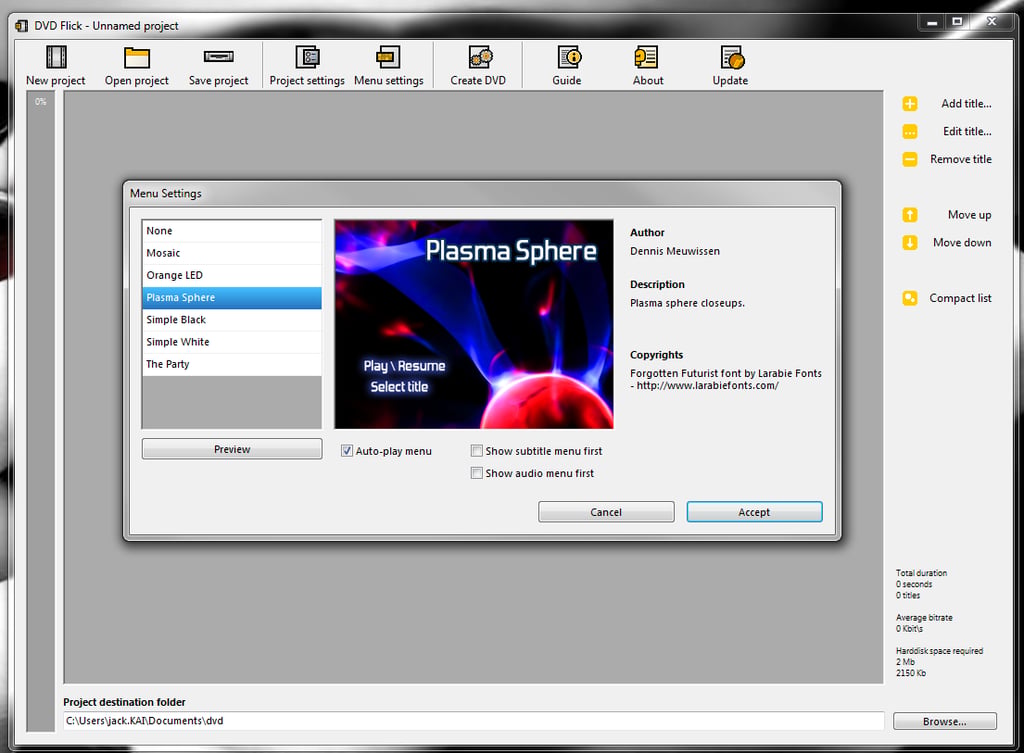Viewport: 1024px width, 753px height.
Task: Click the Plasma Sphere preview image
Action: click(x=474, y=325)
